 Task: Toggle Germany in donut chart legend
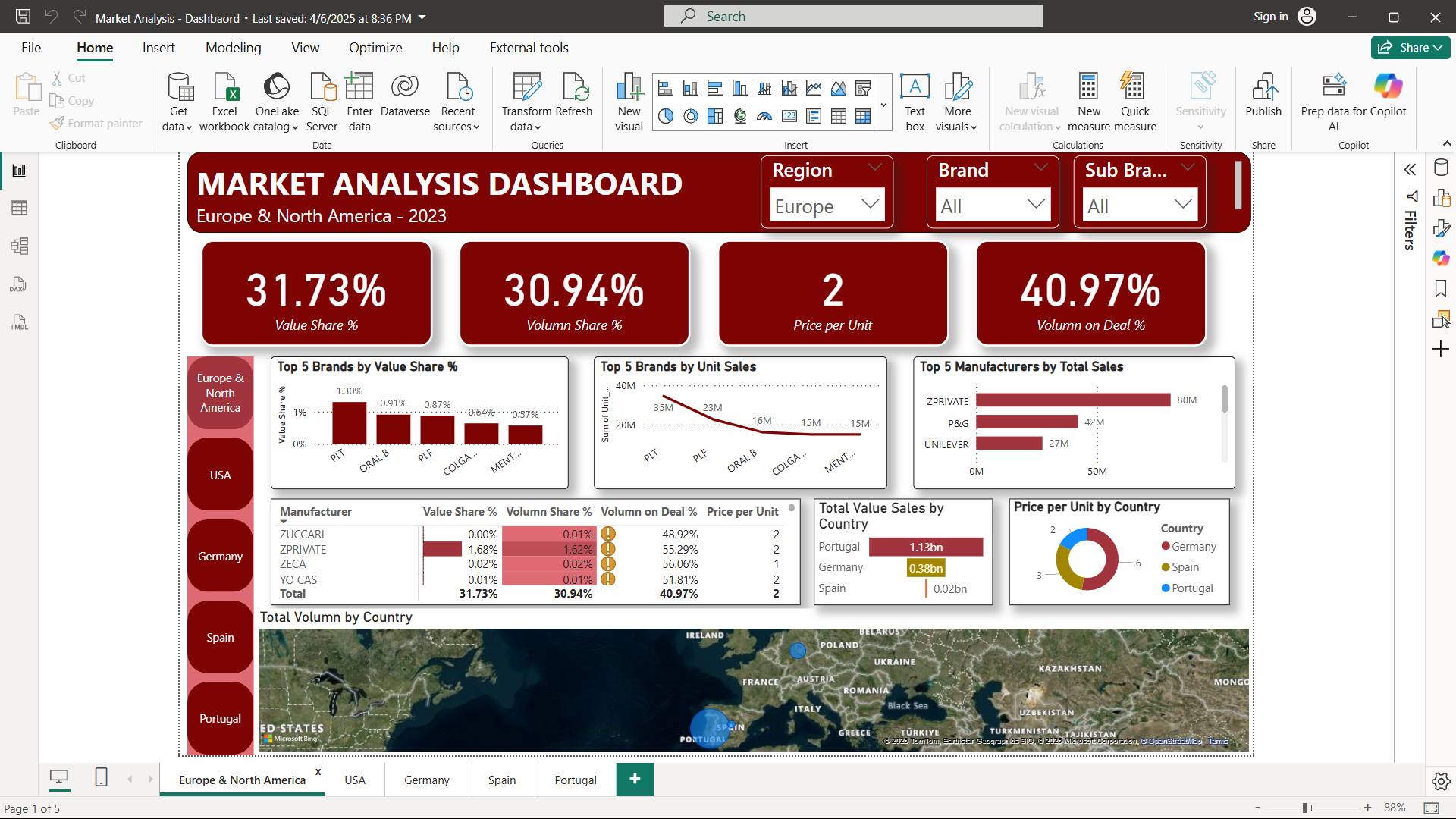coord(1188,547)
